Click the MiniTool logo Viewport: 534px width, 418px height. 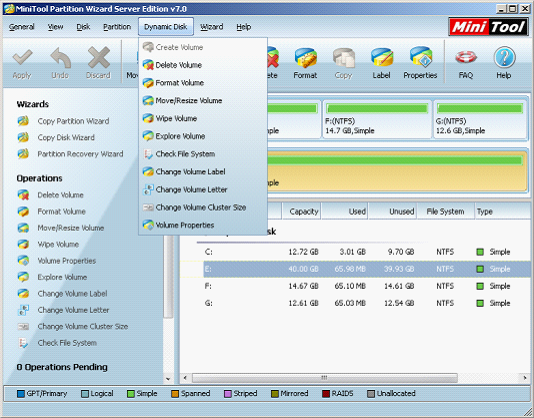pos(488,27)
